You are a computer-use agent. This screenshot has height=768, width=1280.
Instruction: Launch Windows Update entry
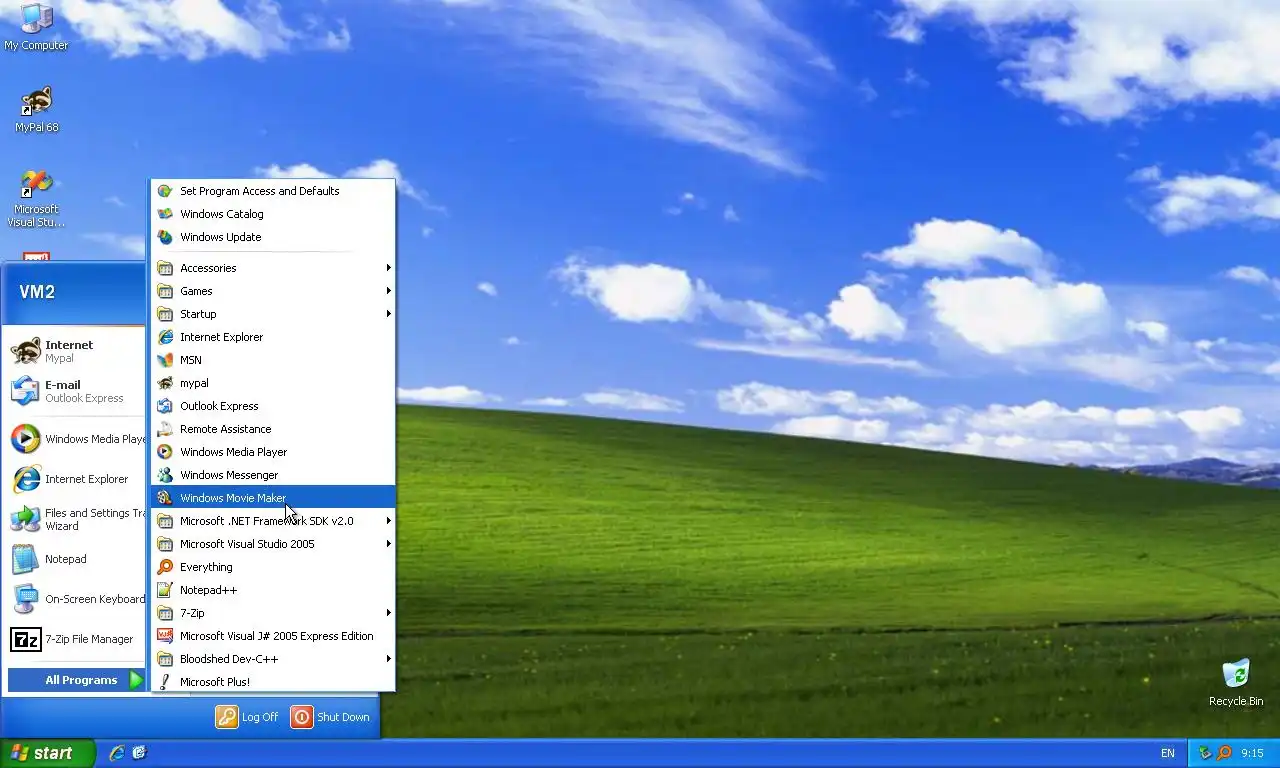(x=273, y=237)
